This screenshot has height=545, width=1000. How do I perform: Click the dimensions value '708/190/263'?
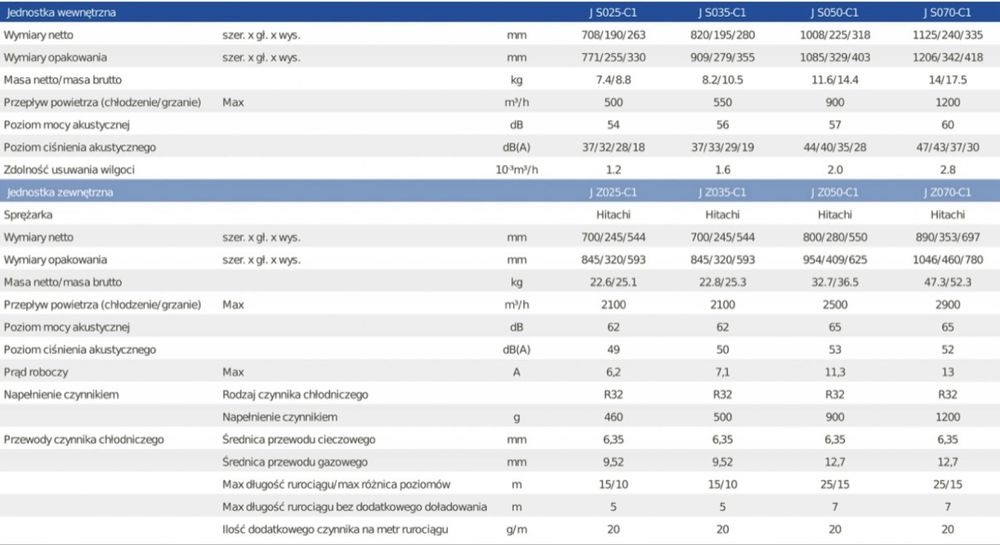pos(613,35)
